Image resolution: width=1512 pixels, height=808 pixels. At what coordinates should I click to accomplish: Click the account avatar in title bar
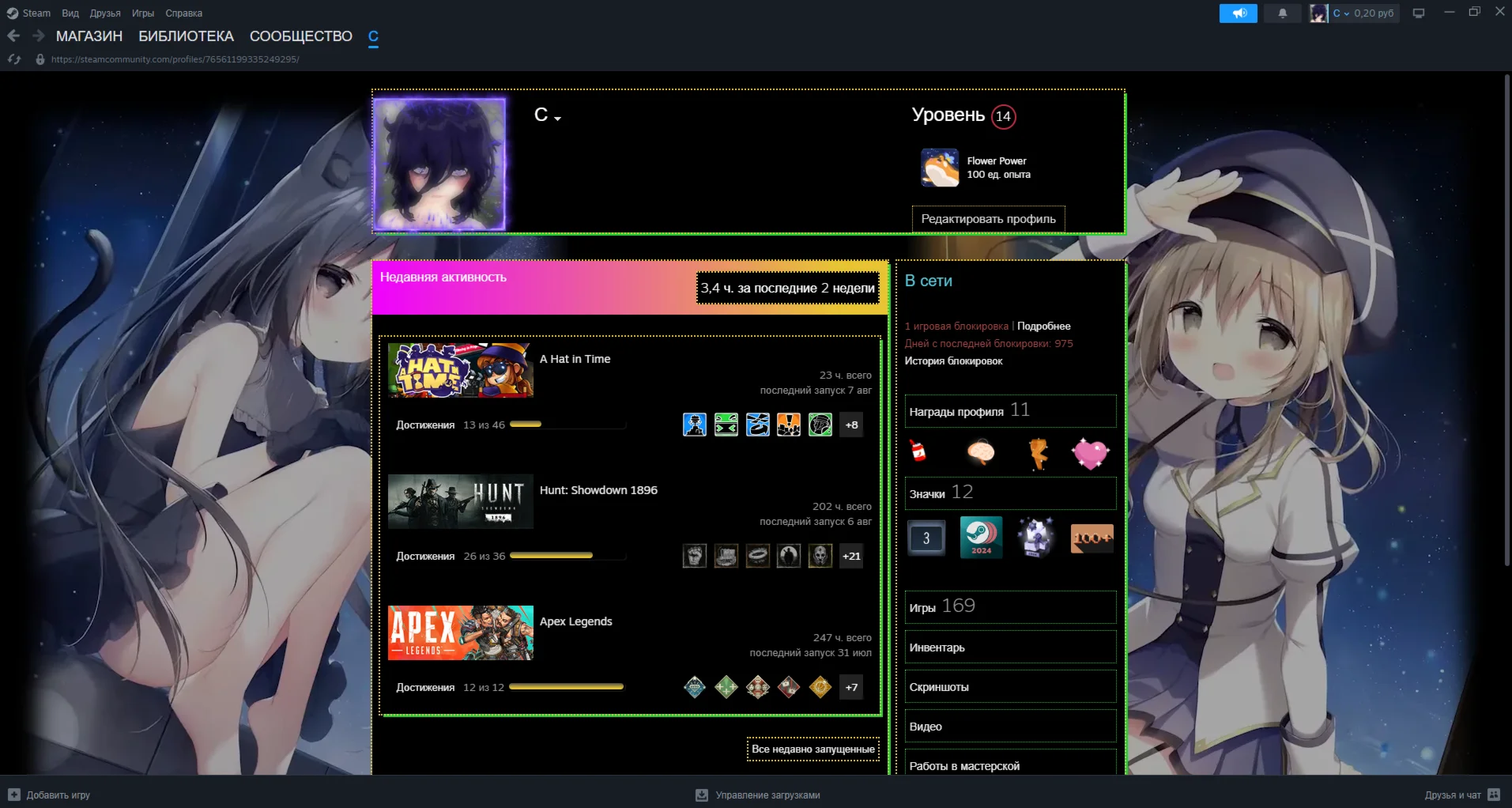[x=1318, y=13]
